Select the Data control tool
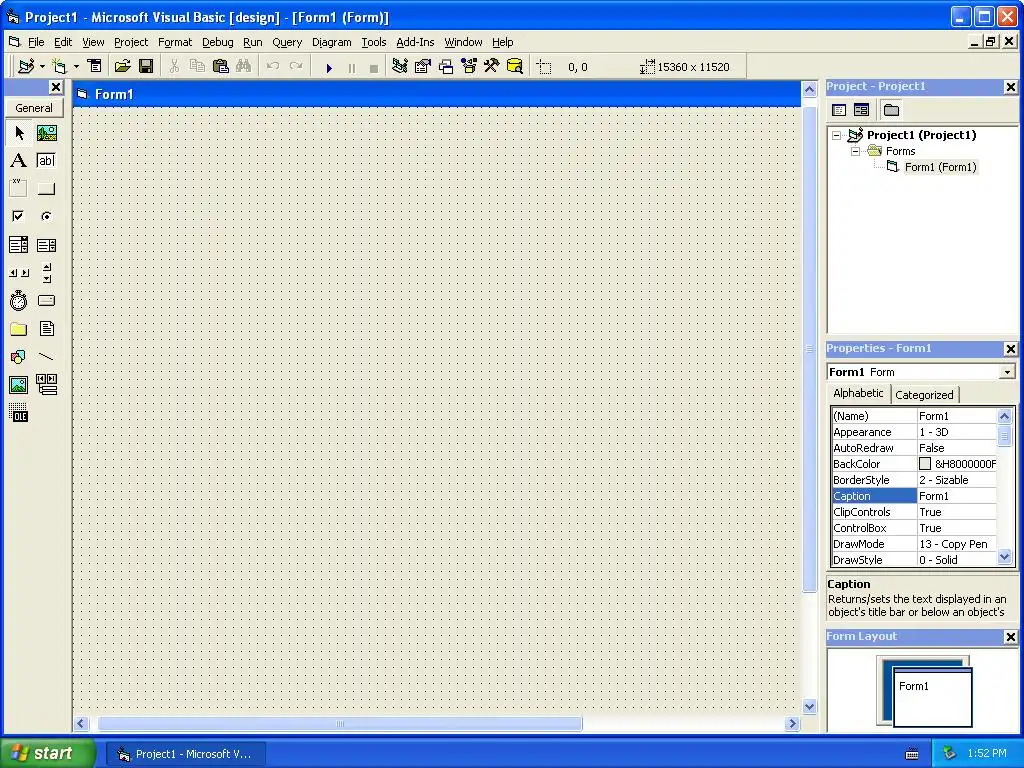This screenshot has width=1024, height=768. (x=46, y=385)
